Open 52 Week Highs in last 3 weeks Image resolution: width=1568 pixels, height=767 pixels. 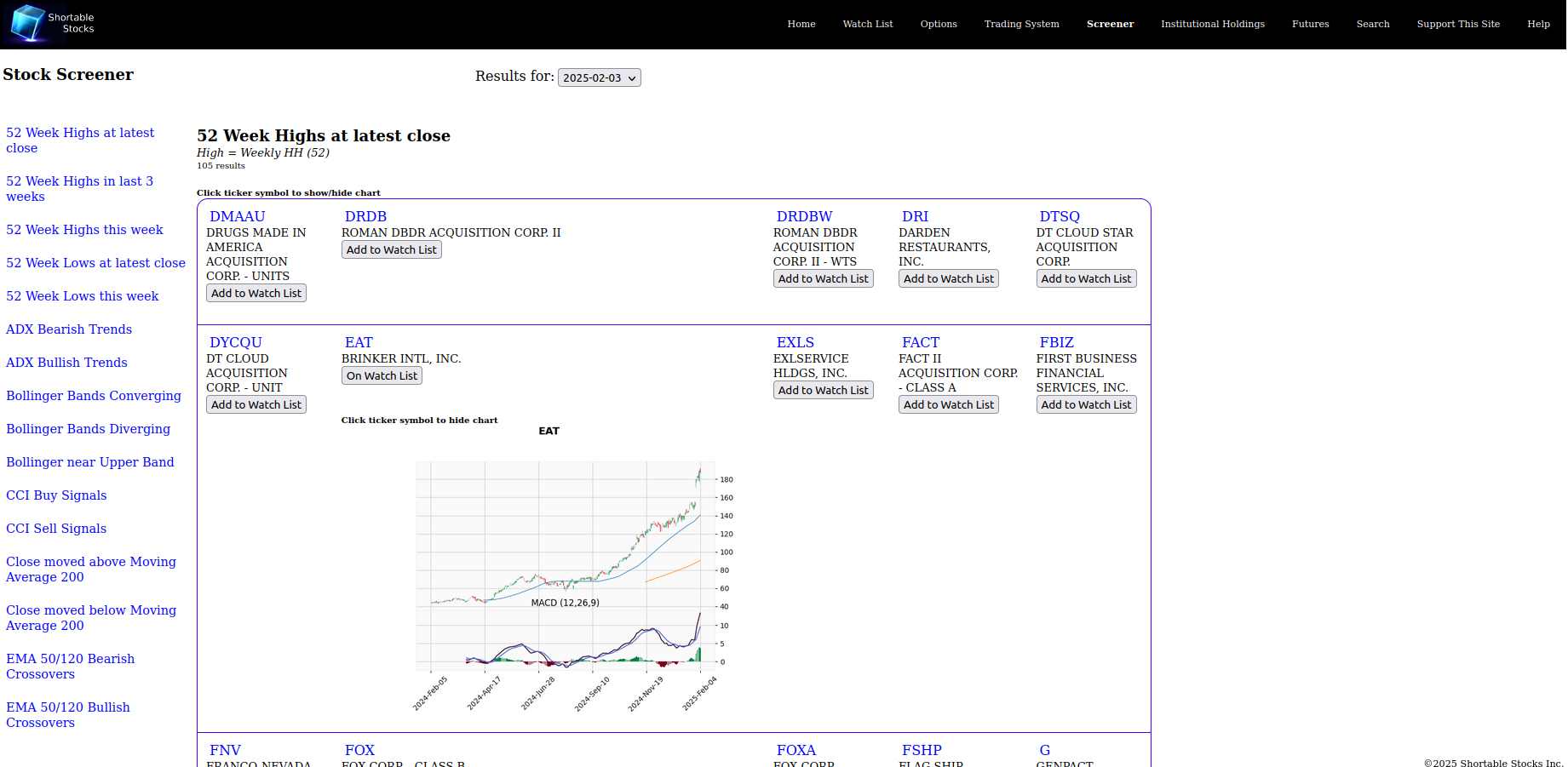(79, 189)
